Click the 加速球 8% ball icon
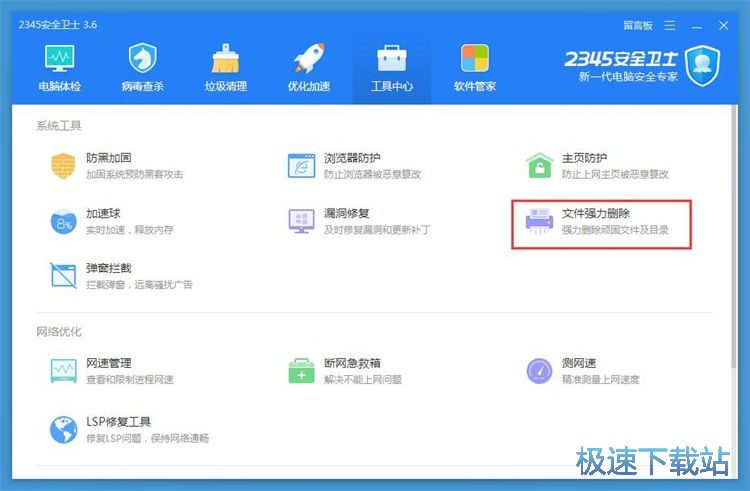 point(64,222)
